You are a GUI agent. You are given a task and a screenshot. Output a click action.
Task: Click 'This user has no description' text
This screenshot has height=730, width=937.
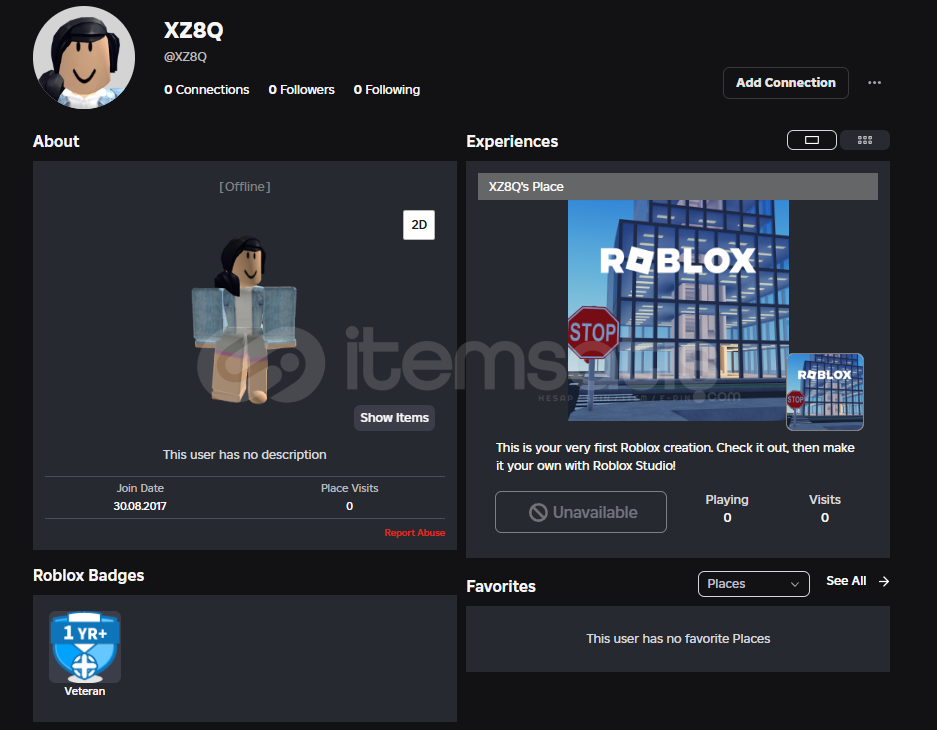tap(245, 455)
